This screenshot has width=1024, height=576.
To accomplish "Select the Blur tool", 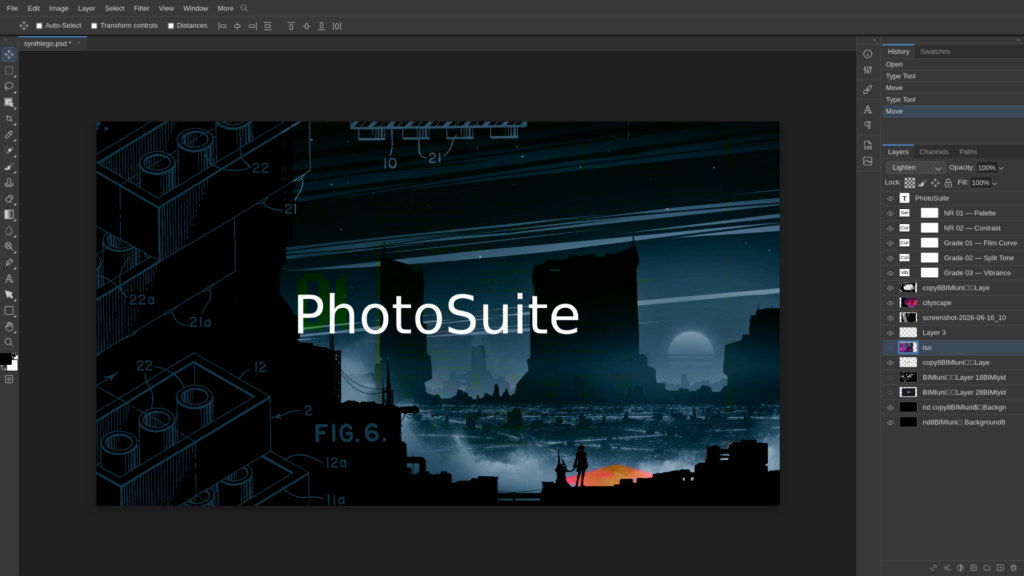I will (9, 231).
